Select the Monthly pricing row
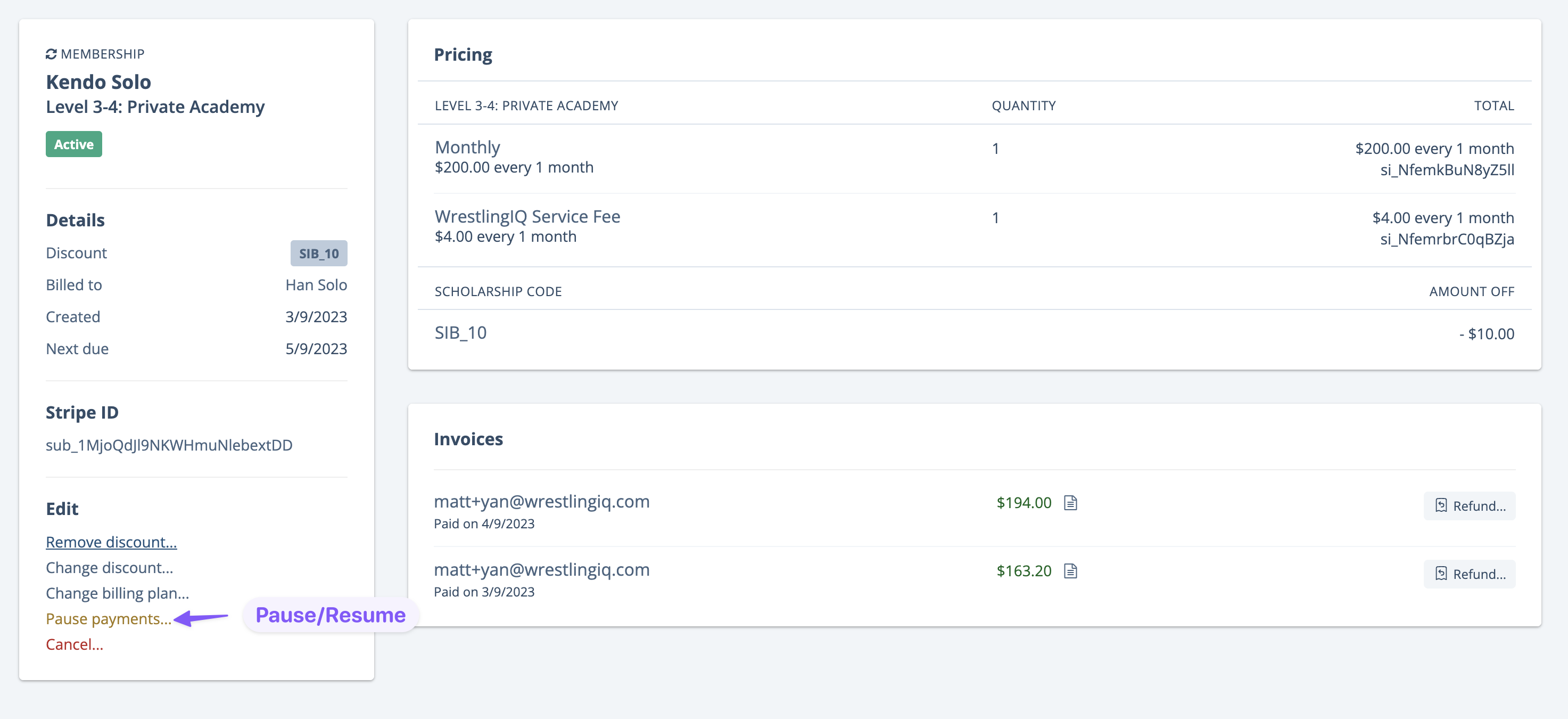Image resolution: width=1568 pixels, height=719 pixels. point(467,148)
